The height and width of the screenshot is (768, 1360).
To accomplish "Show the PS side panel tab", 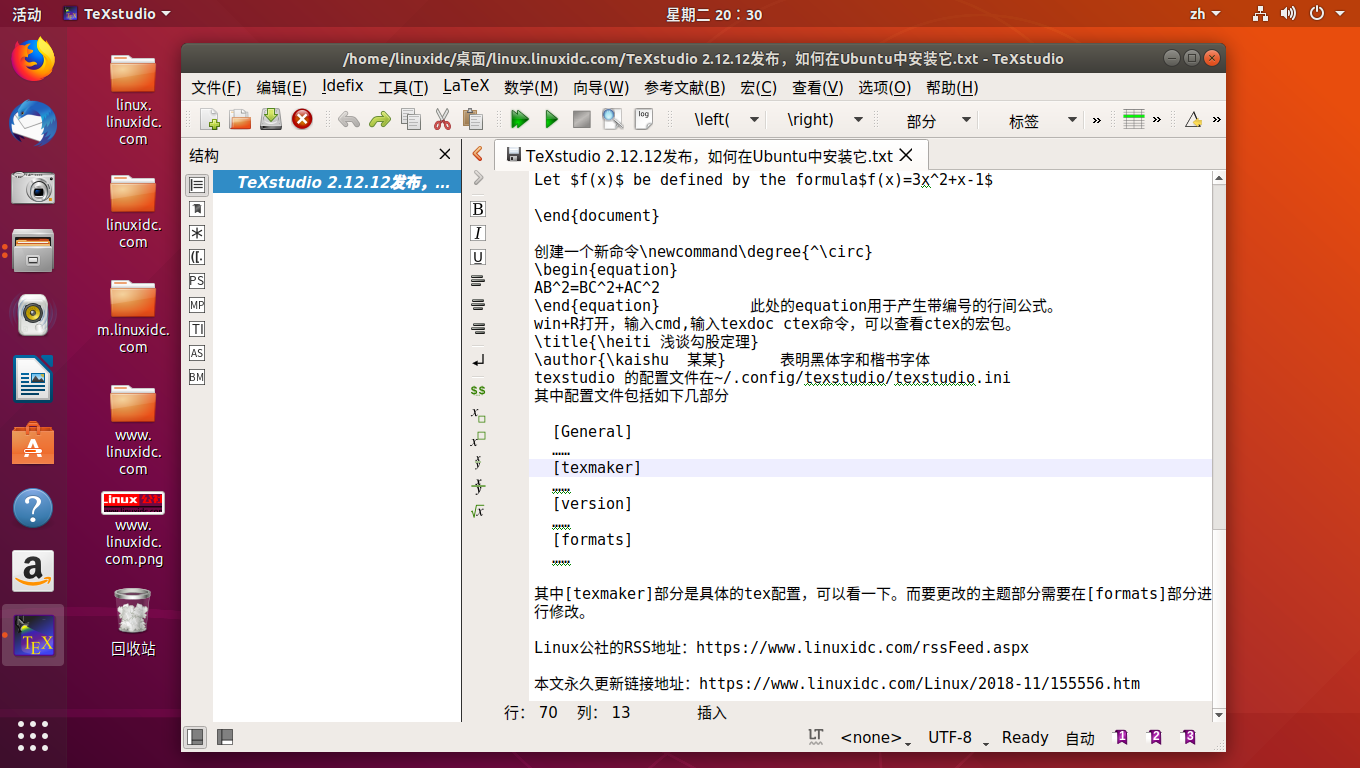I will click(197, 281).
